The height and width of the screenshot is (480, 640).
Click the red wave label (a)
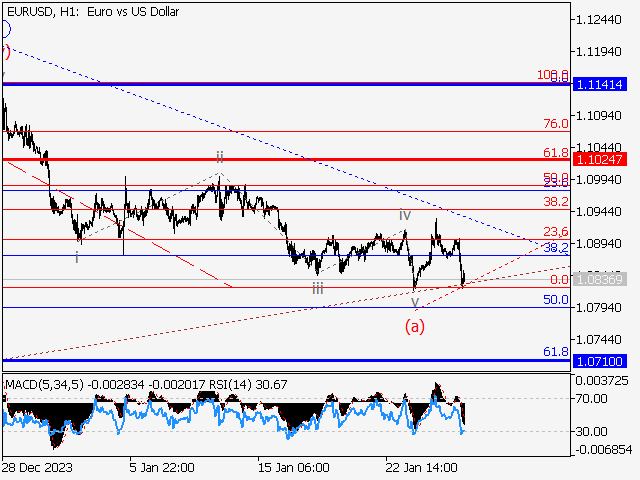[415, 327]
